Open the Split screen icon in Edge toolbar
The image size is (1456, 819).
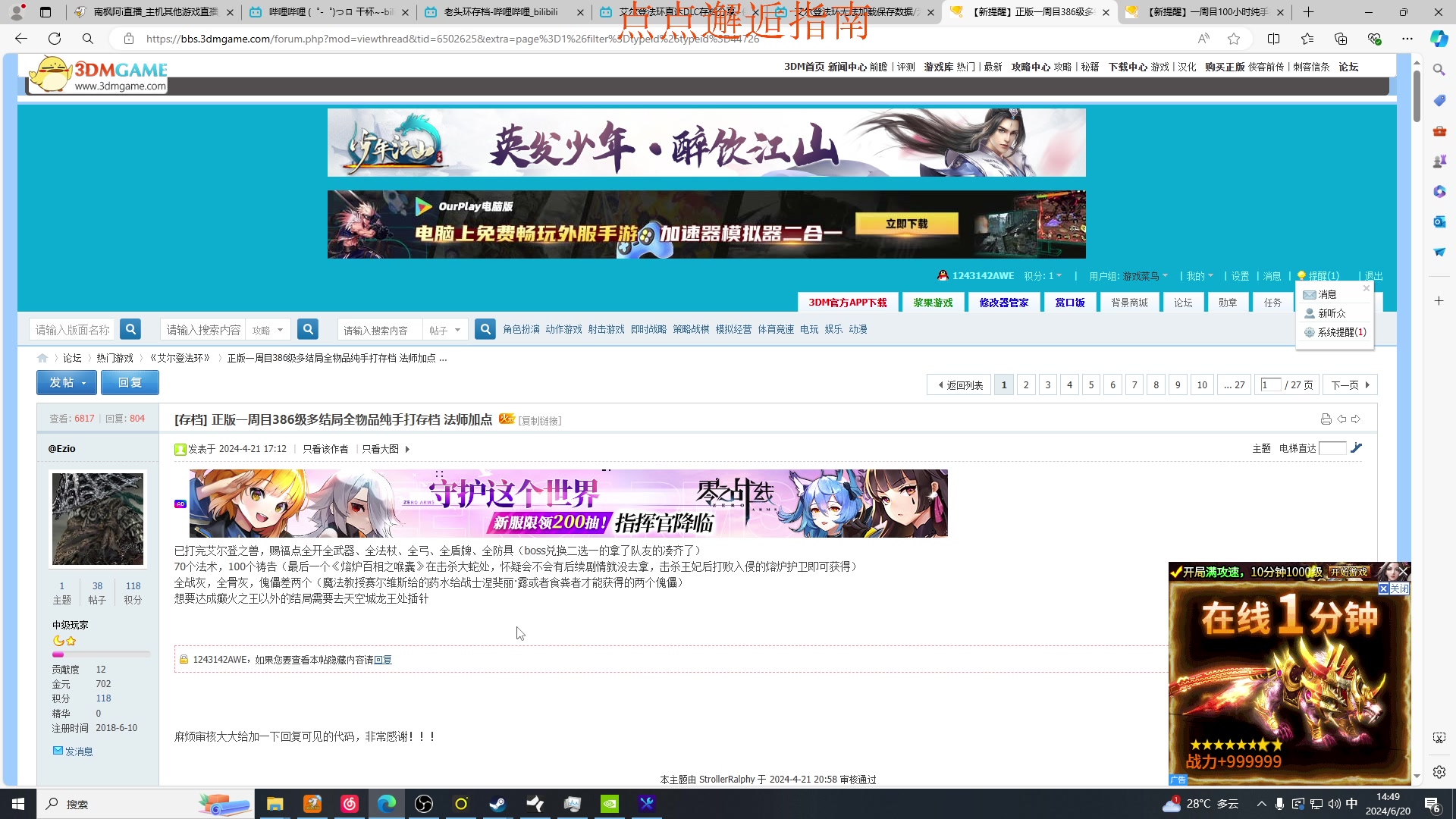(1274, 39)
